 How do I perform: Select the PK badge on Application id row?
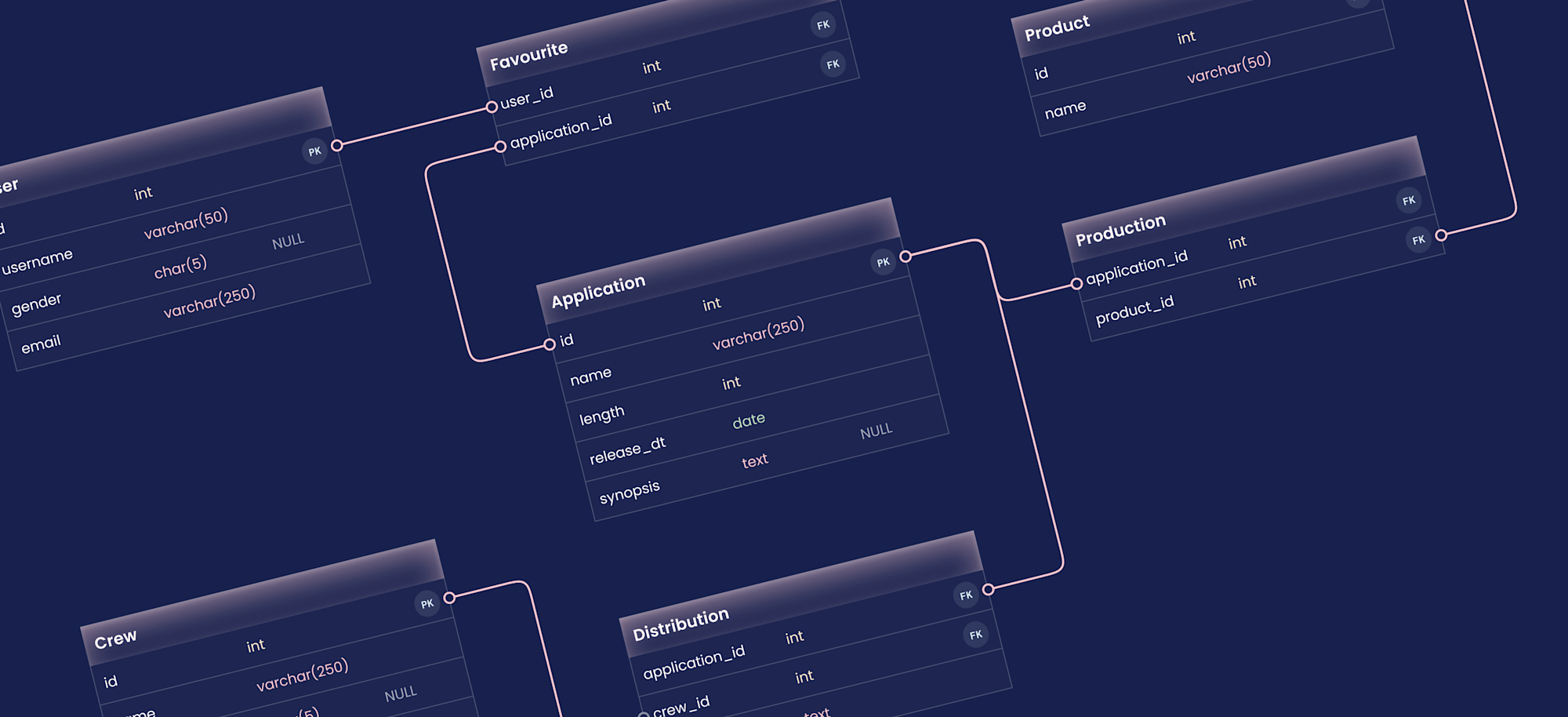(883, 262)
